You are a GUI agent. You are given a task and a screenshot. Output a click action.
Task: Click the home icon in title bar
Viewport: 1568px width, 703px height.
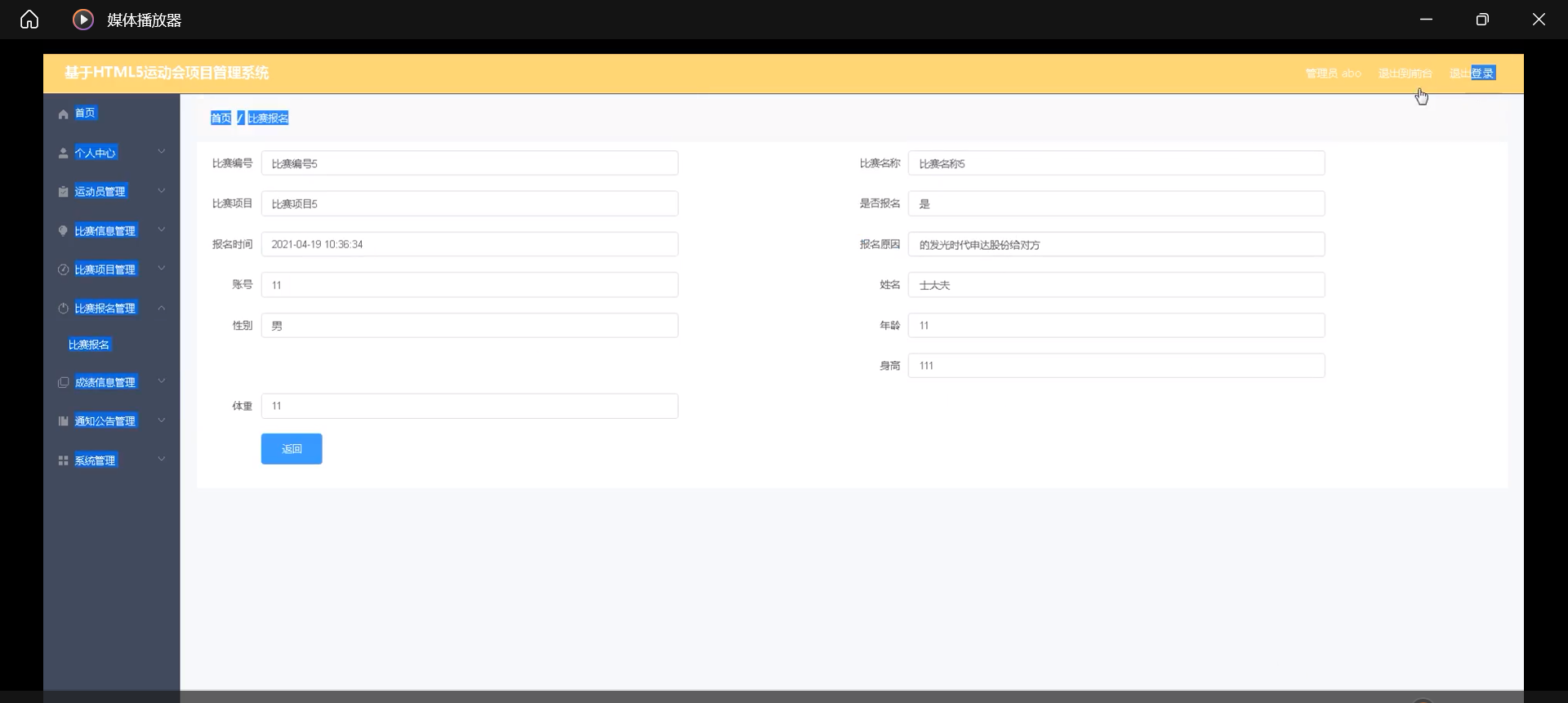coord(29,20)
